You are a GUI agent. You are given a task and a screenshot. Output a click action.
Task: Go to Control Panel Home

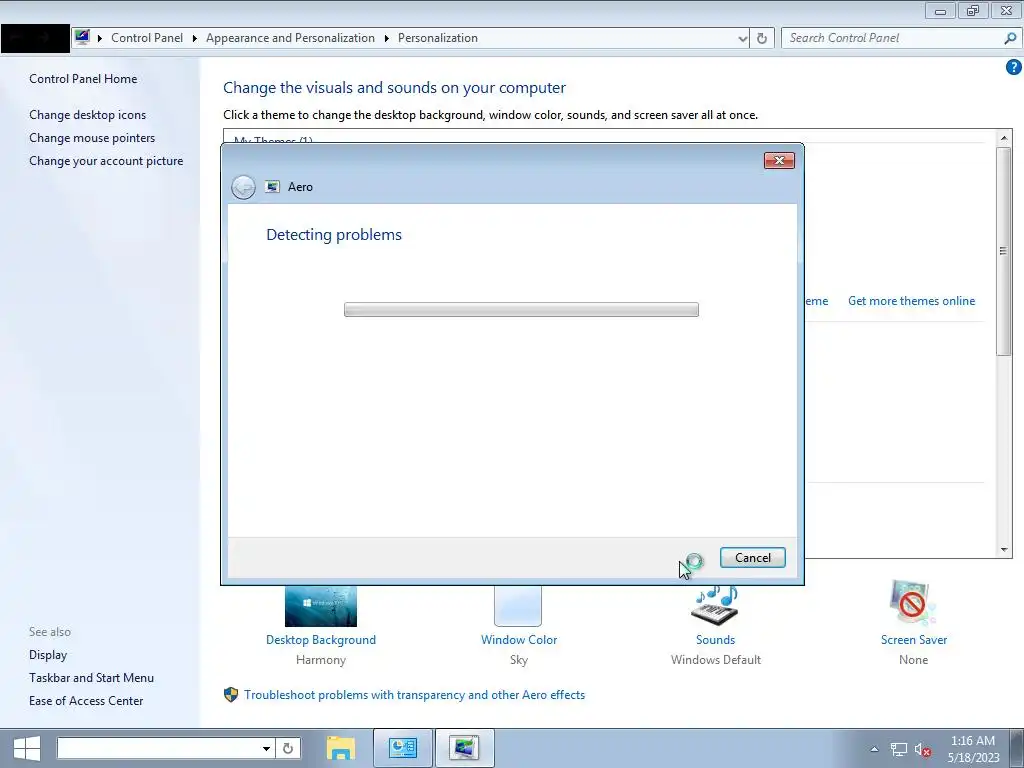coord(83,78)
